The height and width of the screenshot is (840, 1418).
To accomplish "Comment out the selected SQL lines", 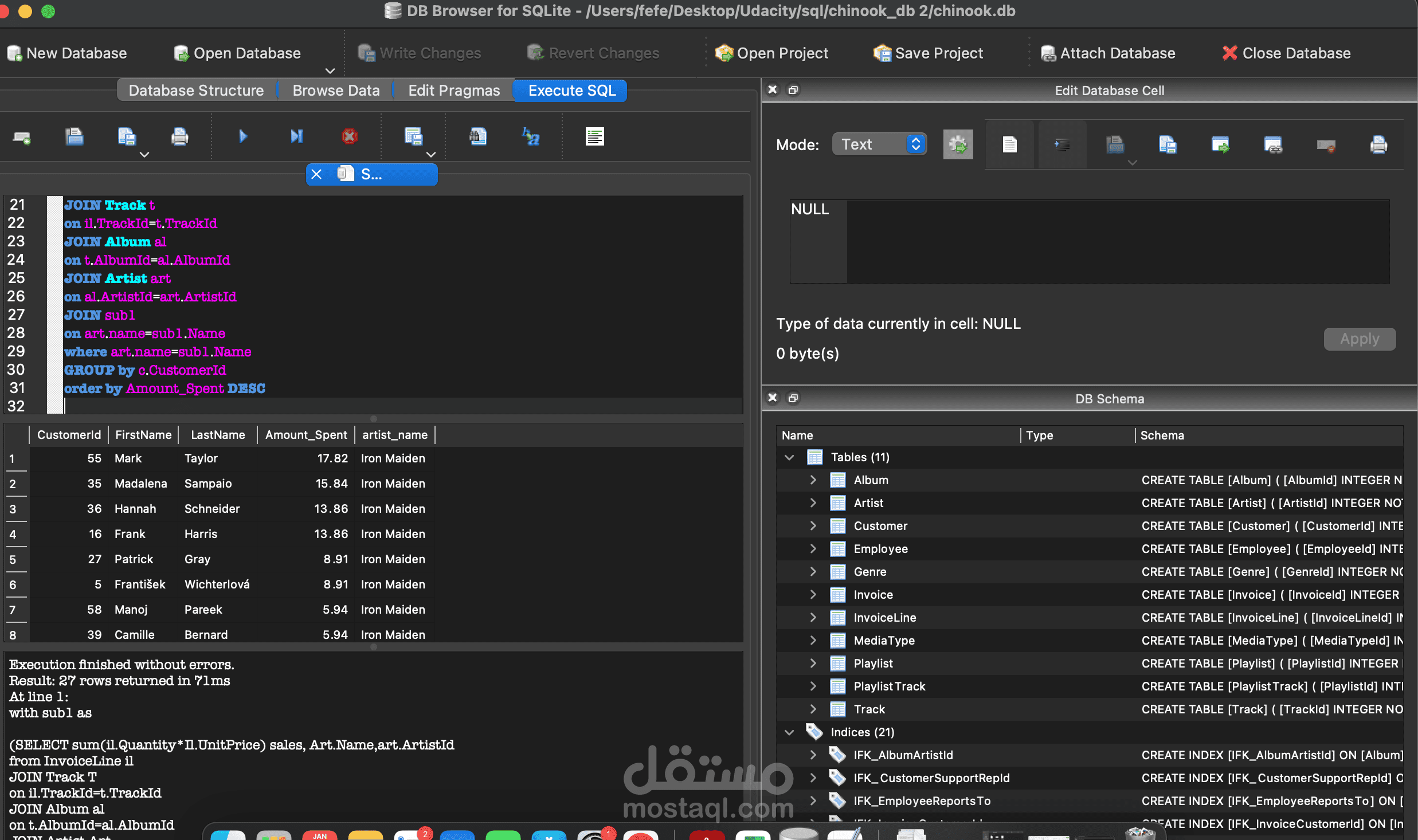I will pyautogui.click(x=594, y=136).
